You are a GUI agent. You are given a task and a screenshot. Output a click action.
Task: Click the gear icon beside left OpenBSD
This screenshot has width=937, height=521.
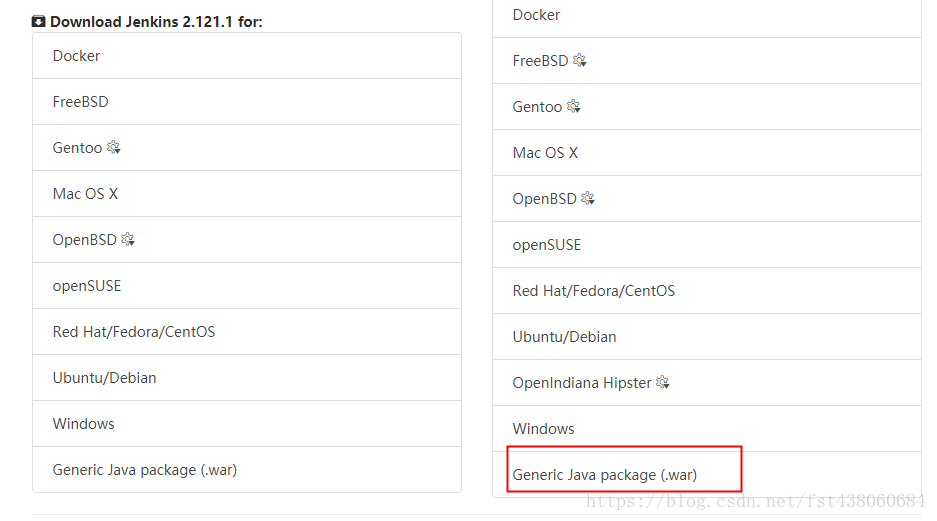(x=128, y=239)
